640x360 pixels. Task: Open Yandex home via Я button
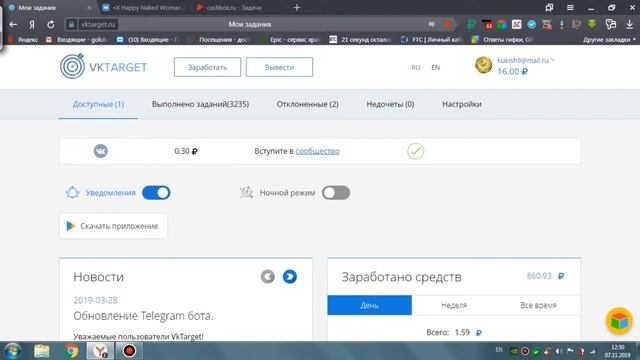[x=32, y=24]
